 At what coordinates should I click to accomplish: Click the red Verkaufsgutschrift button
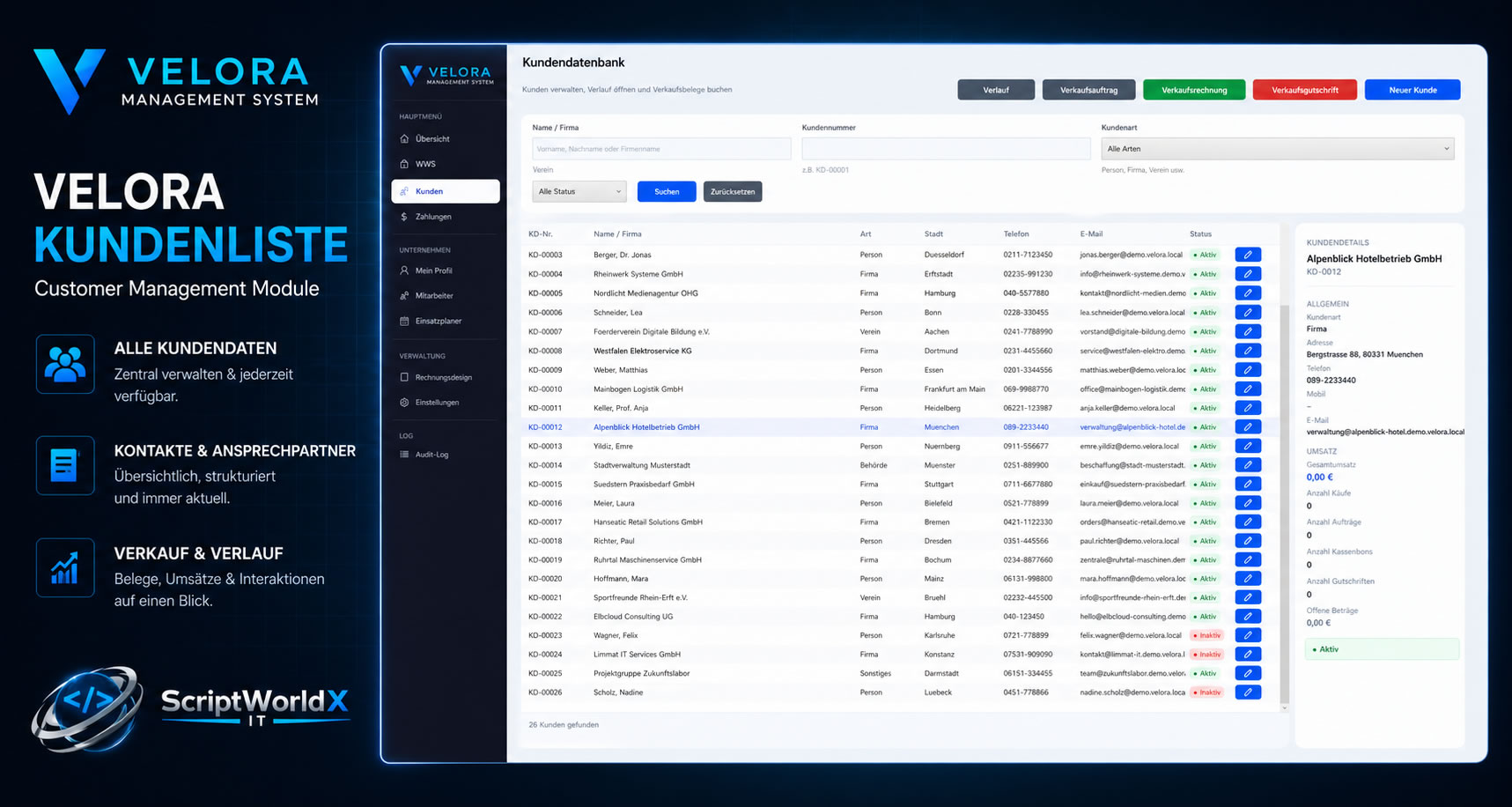(x=1304, y=90)
